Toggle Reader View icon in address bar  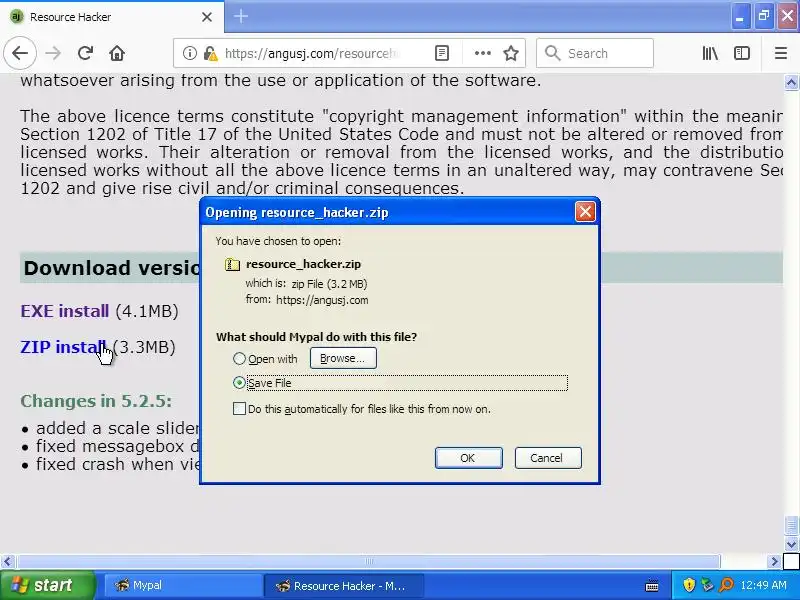pos(442,53)
